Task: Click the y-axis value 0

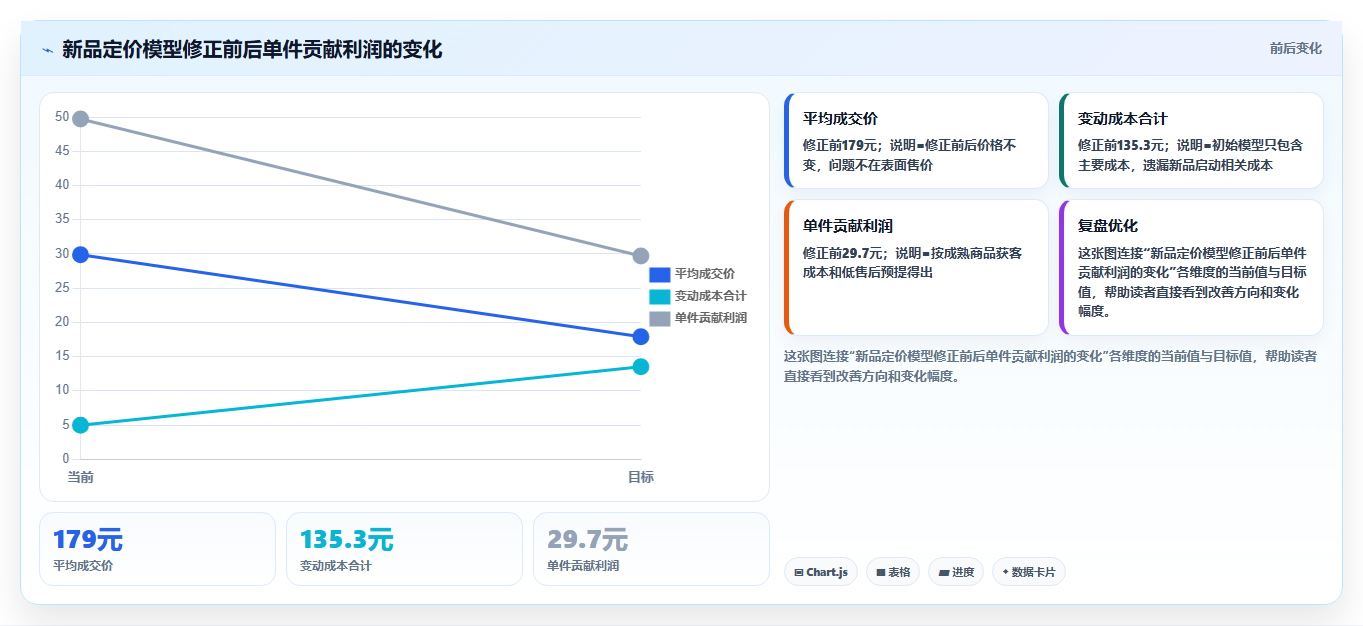Action: point(66,459)
